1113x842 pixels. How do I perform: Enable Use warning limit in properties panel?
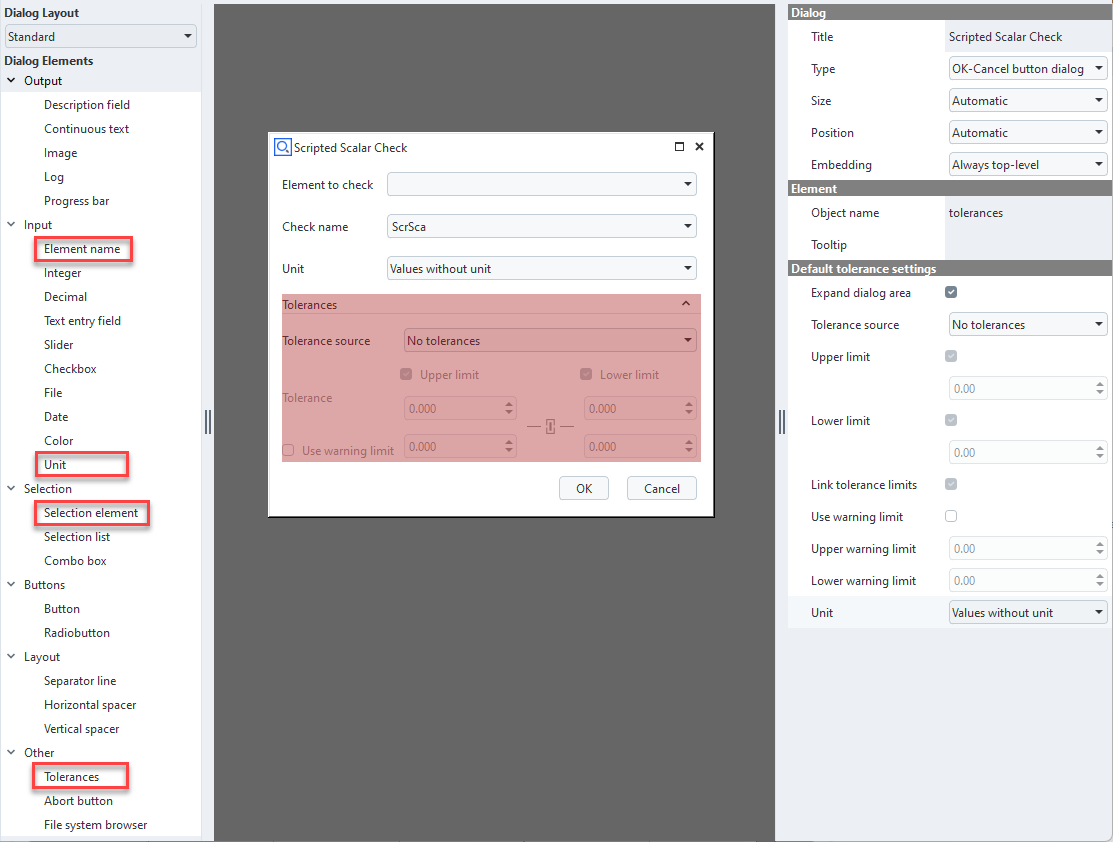[x=951, y=517]
